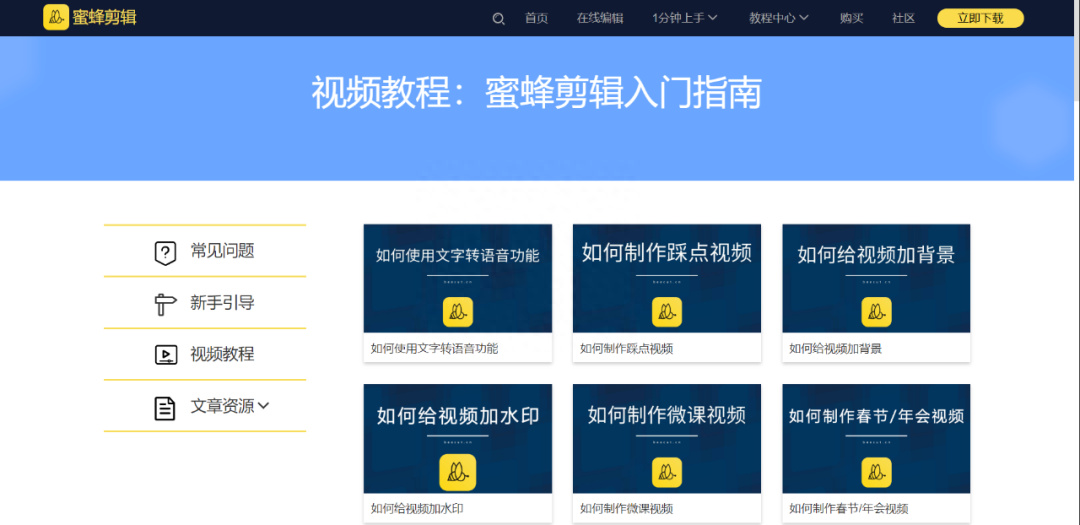The image size is (1080, 525).
Task: Open 在线编辑 navigation item
Action: (x=600, y=19)
